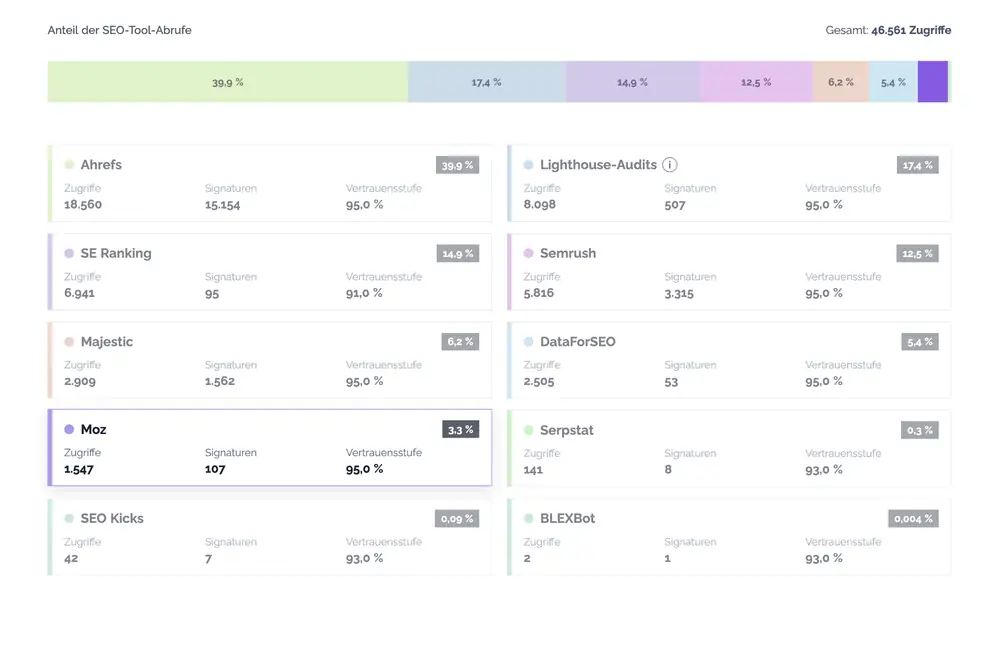Select the 14,9 % lavender bar segment
The height and width of the screenshot is (666, 988).
[633, 82]
